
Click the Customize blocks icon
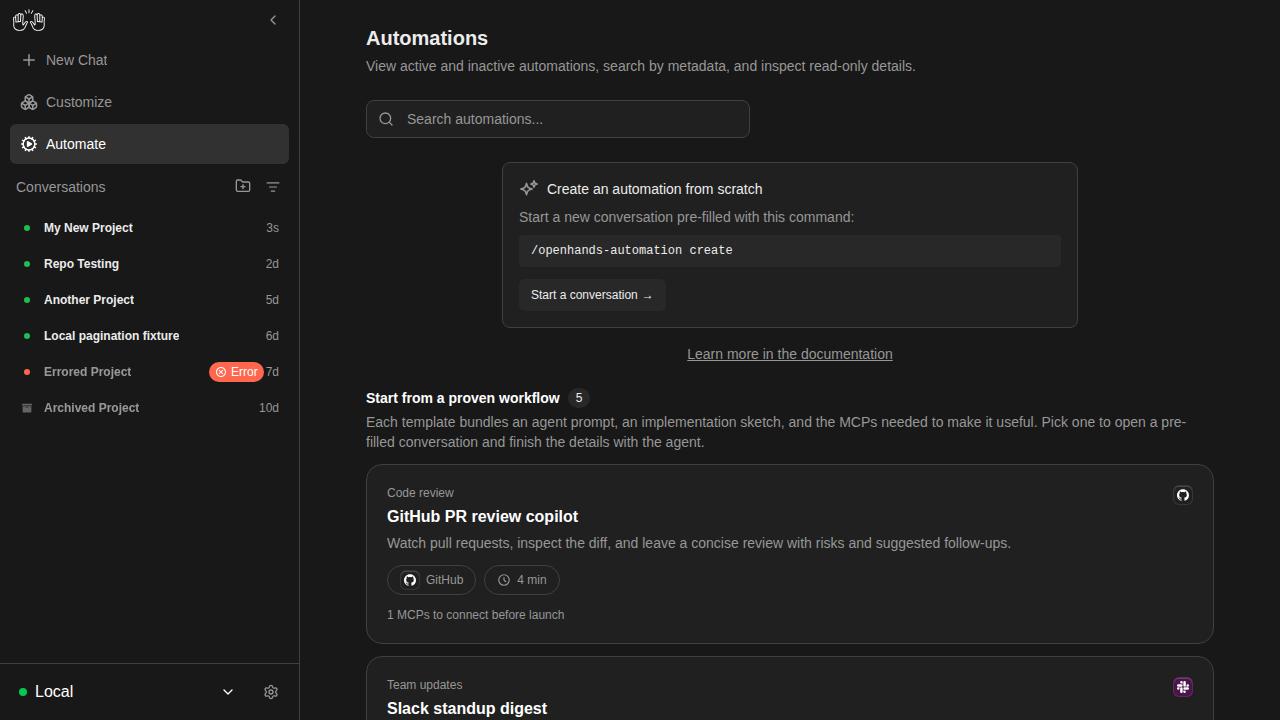coord(29,102)
